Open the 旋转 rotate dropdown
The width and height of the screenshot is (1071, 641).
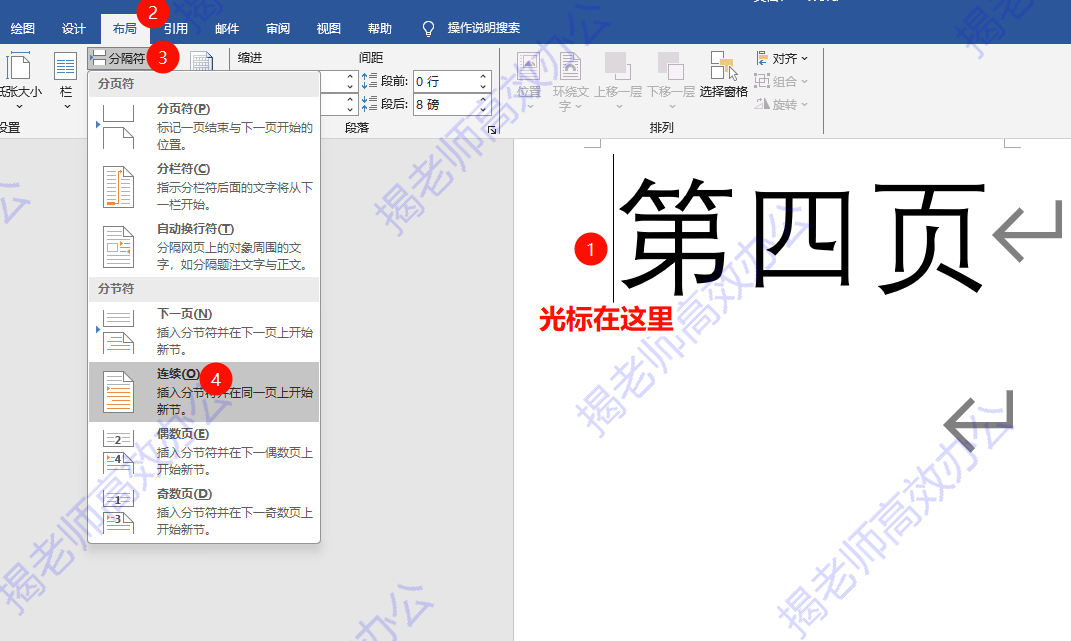781,104
